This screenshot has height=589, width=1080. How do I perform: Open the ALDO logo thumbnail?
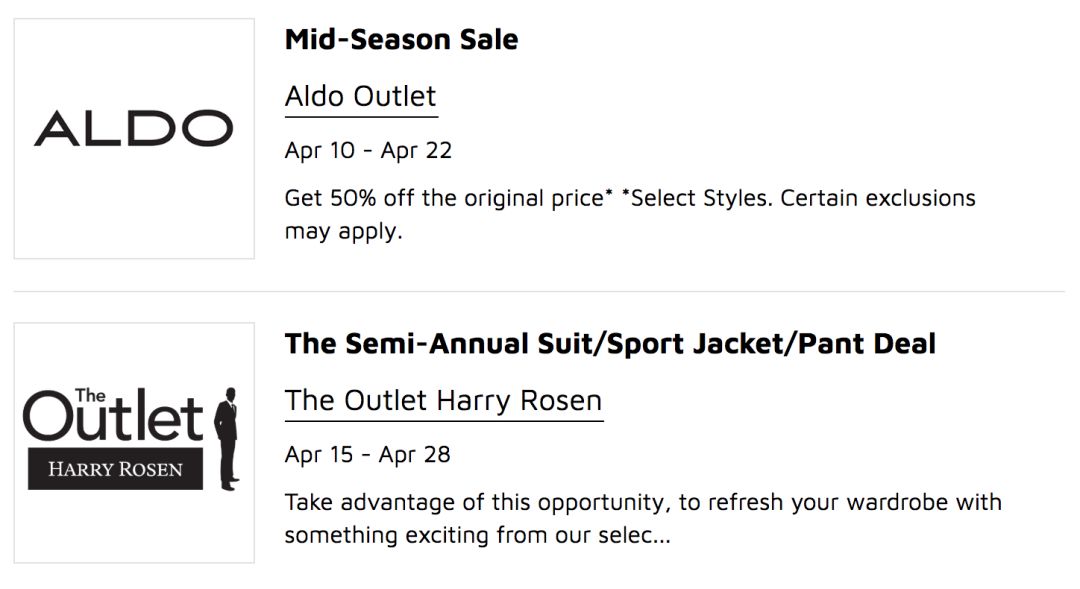pos(134,138)
